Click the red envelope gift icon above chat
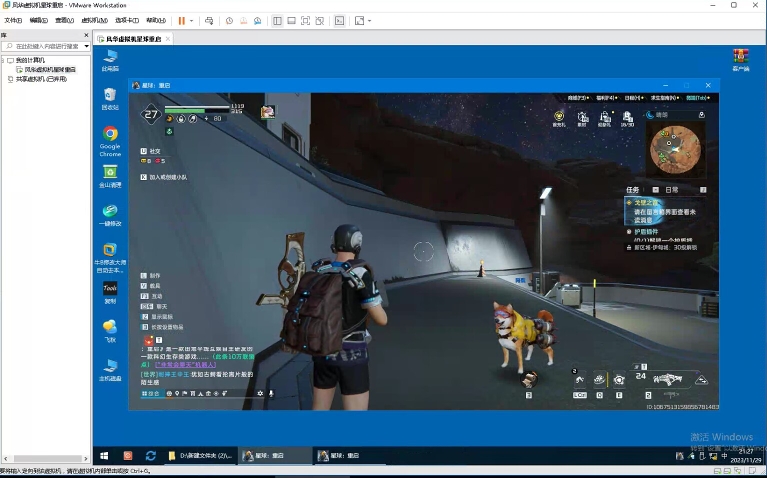This screenshot has width=767, height=478. [148, 340]
